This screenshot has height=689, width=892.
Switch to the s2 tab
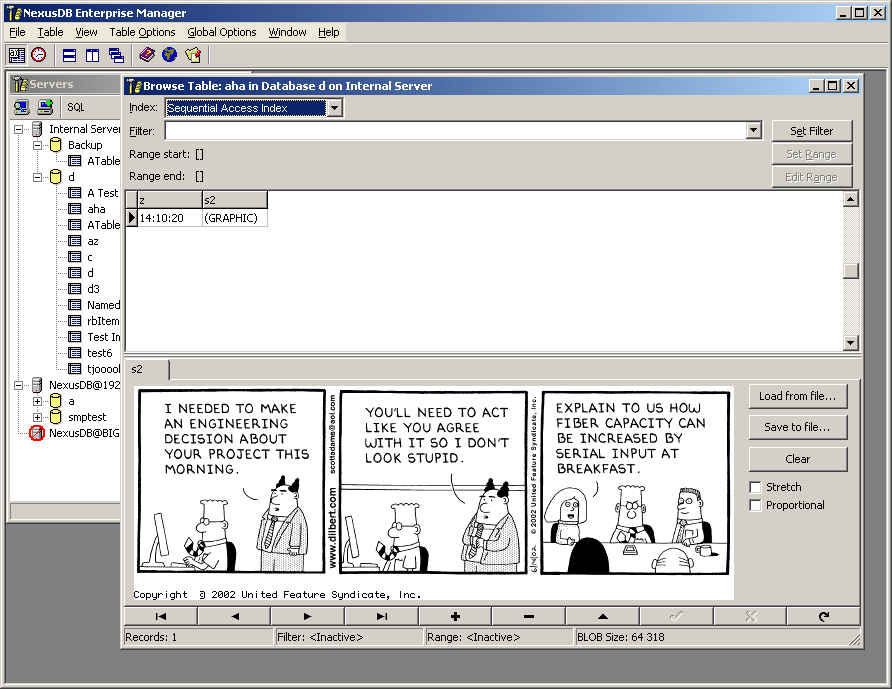[x=146, y=369]
